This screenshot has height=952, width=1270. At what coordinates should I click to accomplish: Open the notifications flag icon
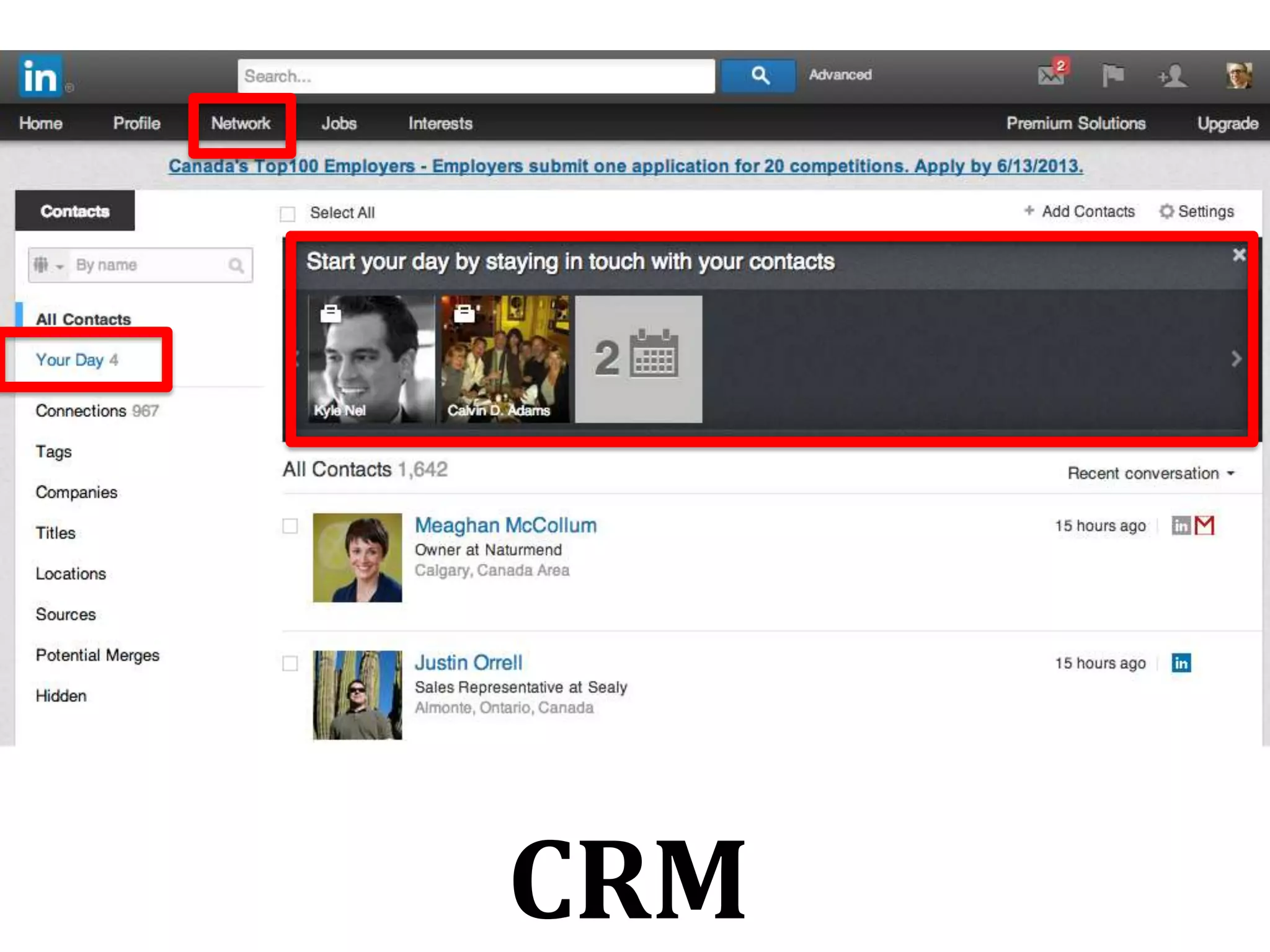1113,76
